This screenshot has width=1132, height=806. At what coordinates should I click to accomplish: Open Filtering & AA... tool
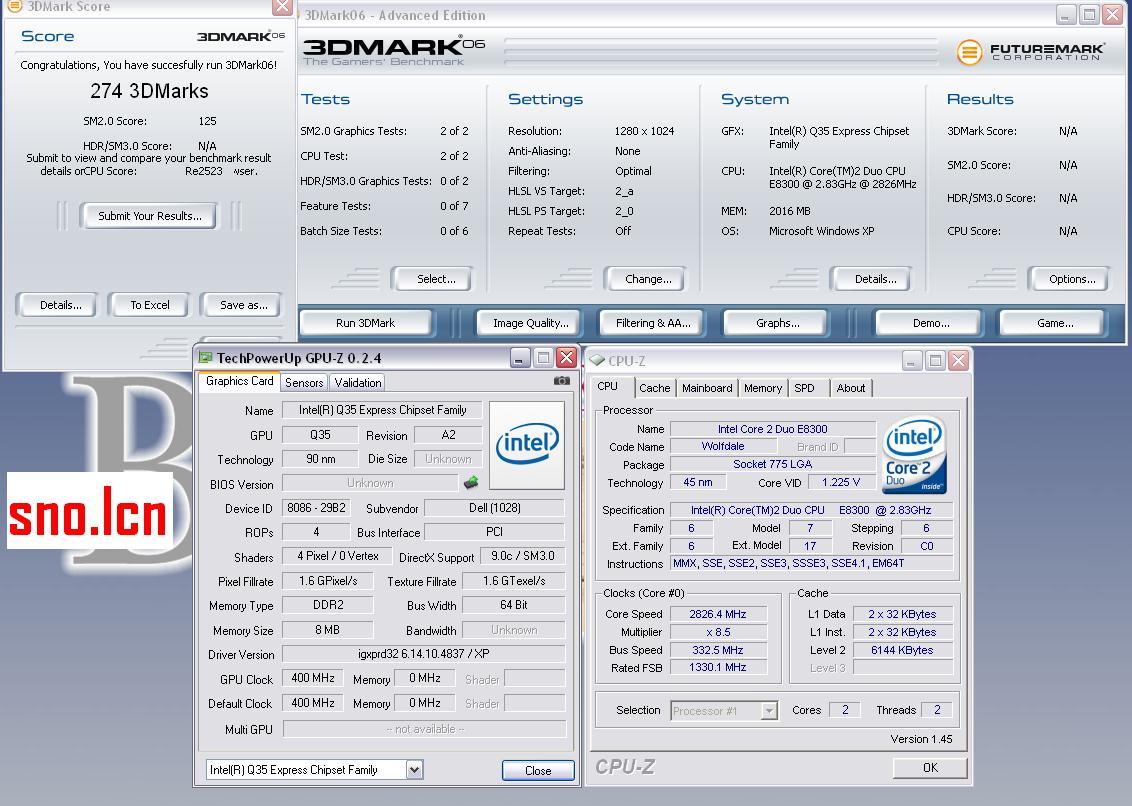653,324
